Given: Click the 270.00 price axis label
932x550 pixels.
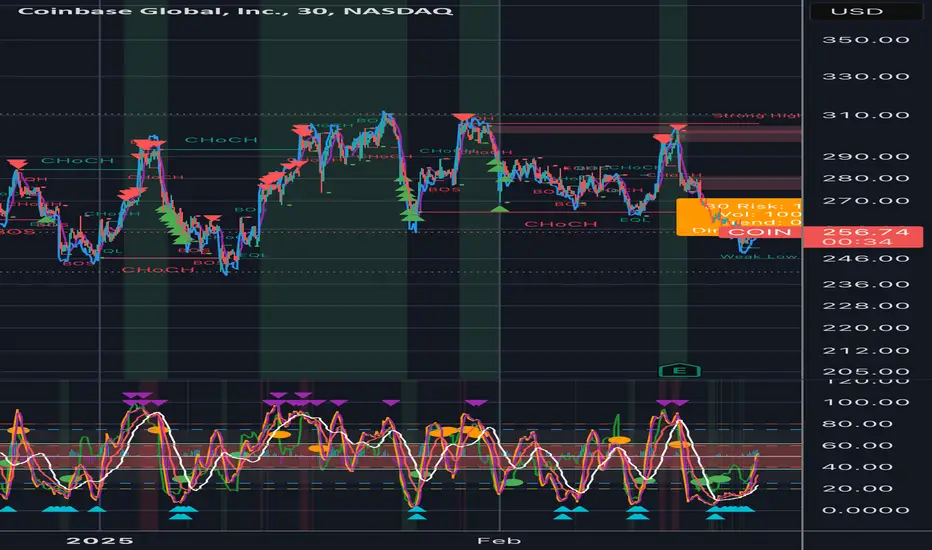Looking at the screenshot, I should coord(865,201).
